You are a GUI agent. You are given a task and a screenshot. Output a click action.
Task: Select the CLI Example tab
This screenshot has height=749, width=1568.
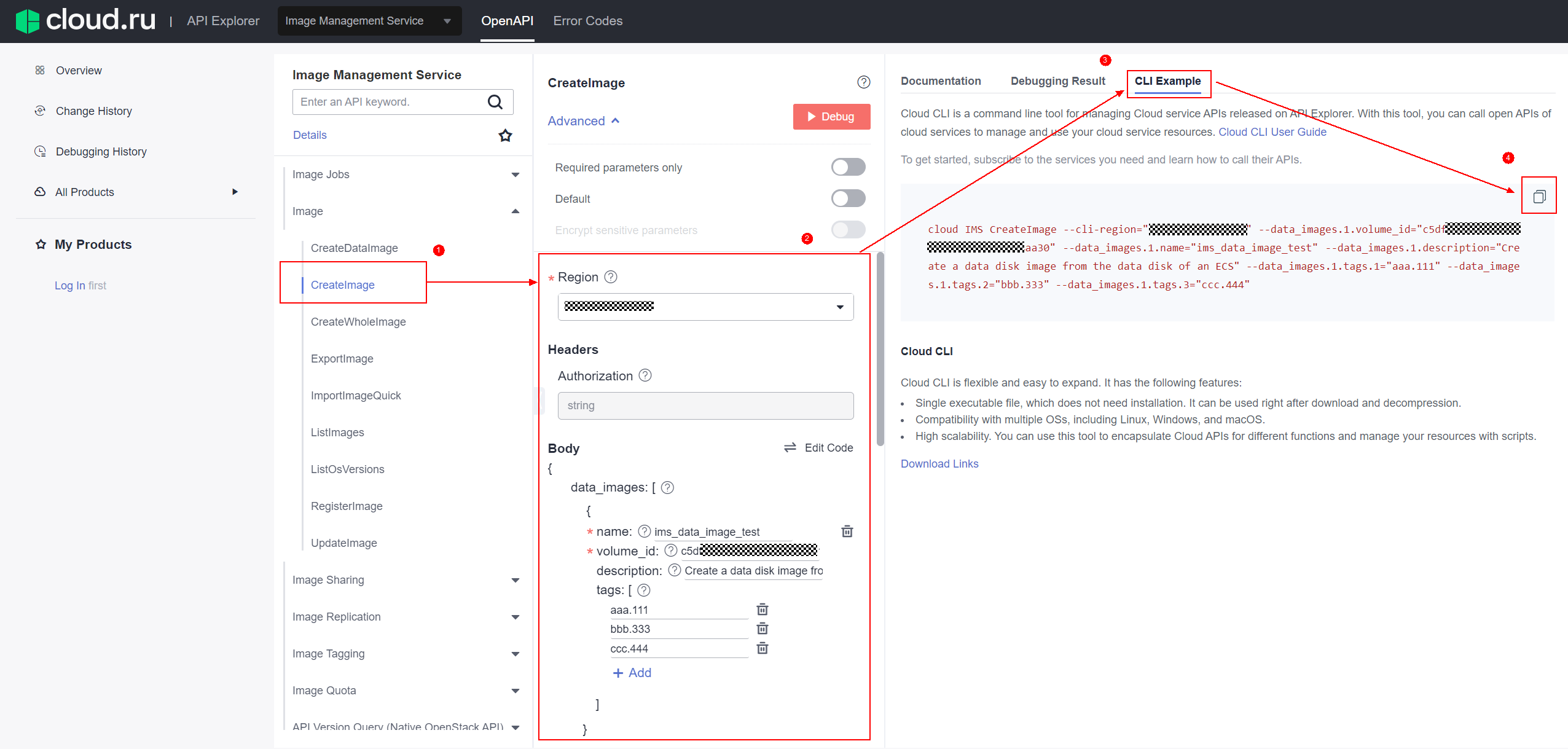click(x=1167, y=81)
